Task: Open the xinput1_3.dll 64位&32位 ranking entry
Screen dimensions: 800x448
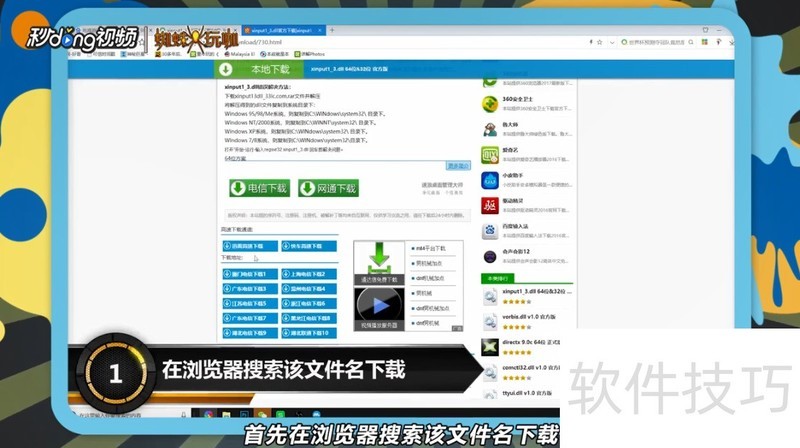Action: [537, 291]
